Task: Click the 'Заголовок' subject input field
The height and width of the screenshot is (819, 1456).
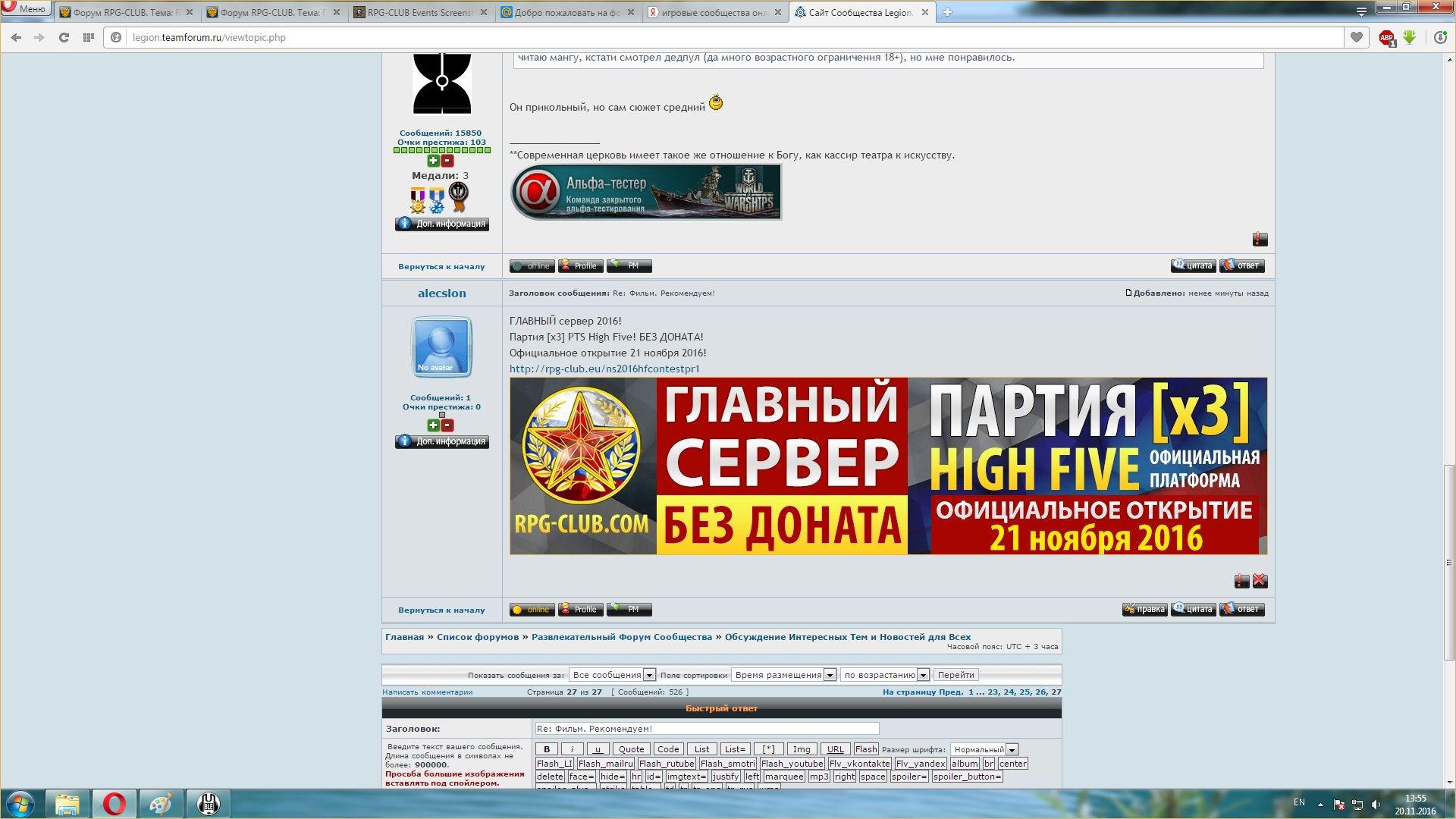Action: point(706,729)
